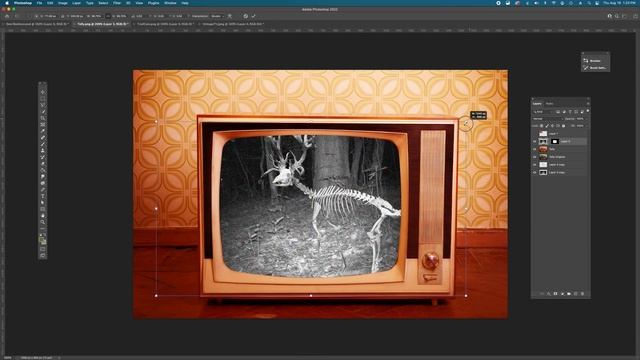Select the Horizontal Type tool
640x360 pixels.
point(43,196)
